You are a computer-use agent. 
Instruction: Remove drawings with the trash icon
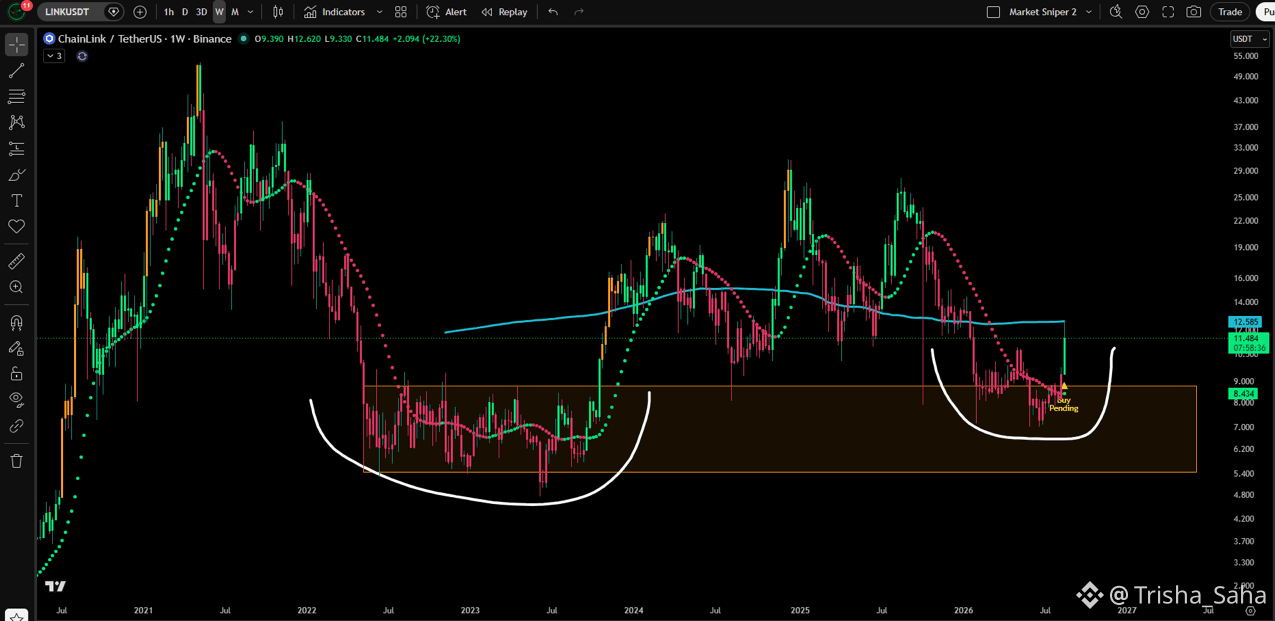pyautogui.click(x=17, y=461)
